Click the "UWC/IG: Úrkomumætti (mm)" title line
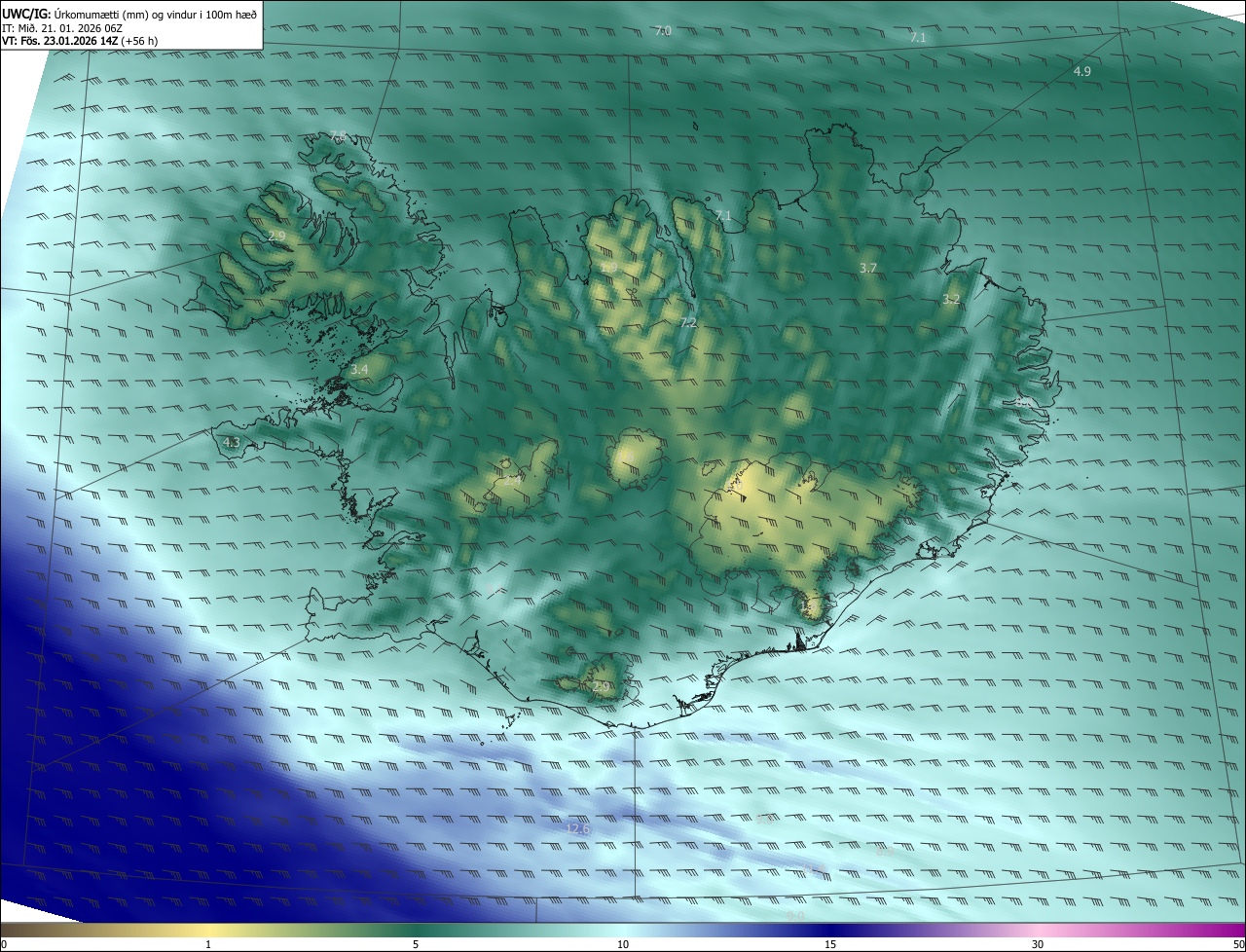Image resolution: width=1246 pixels, height=952 pixels. click(x=129, y=15)
